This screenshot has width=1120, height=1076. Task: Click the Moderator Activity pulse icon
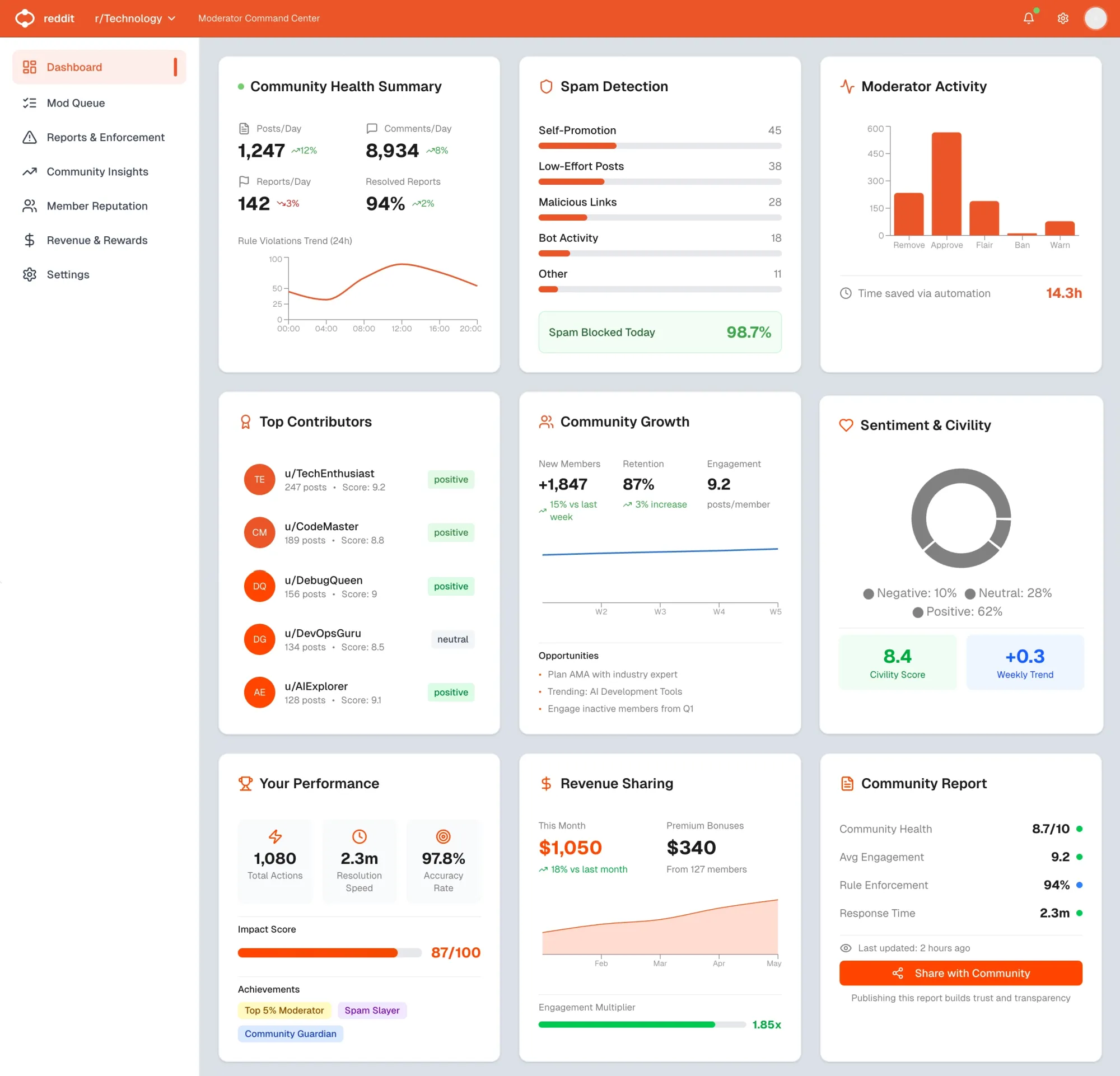point(847,86)
